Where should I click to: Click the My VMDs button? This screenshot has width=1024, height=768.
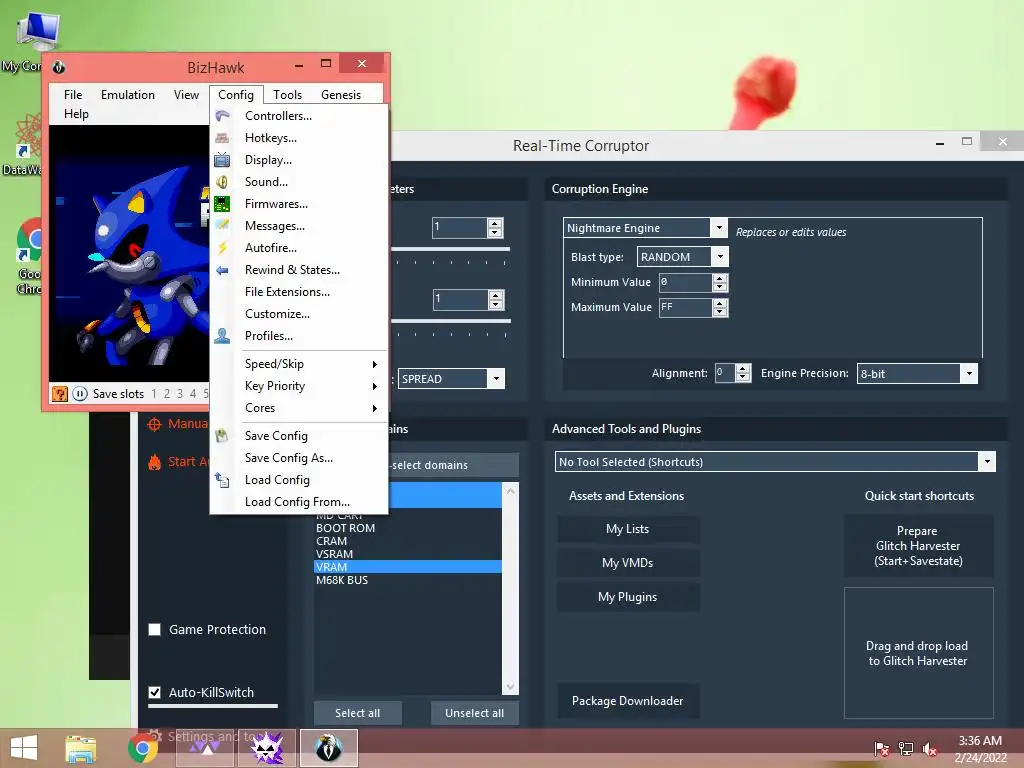[628, 563]
